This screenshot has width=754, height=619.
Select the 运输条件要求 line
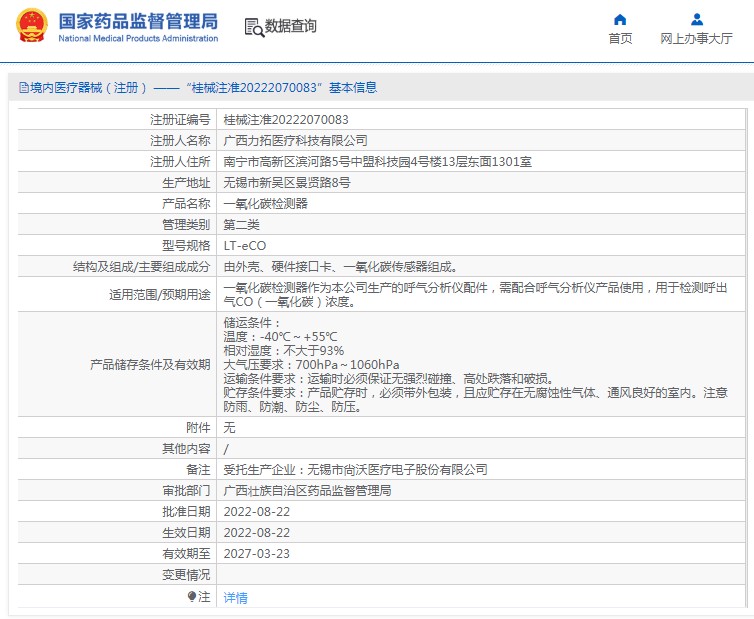point(390,379)
